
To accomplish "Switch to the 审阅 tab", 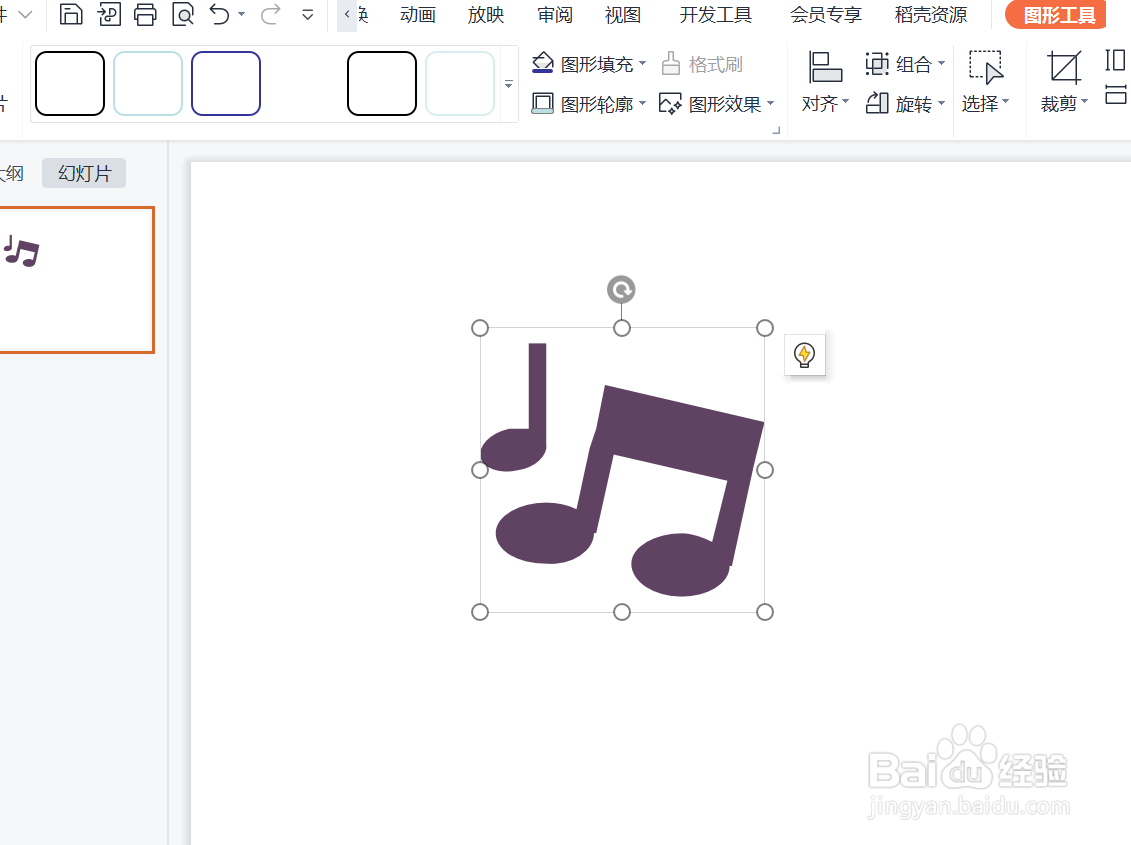I will point(555,14).
